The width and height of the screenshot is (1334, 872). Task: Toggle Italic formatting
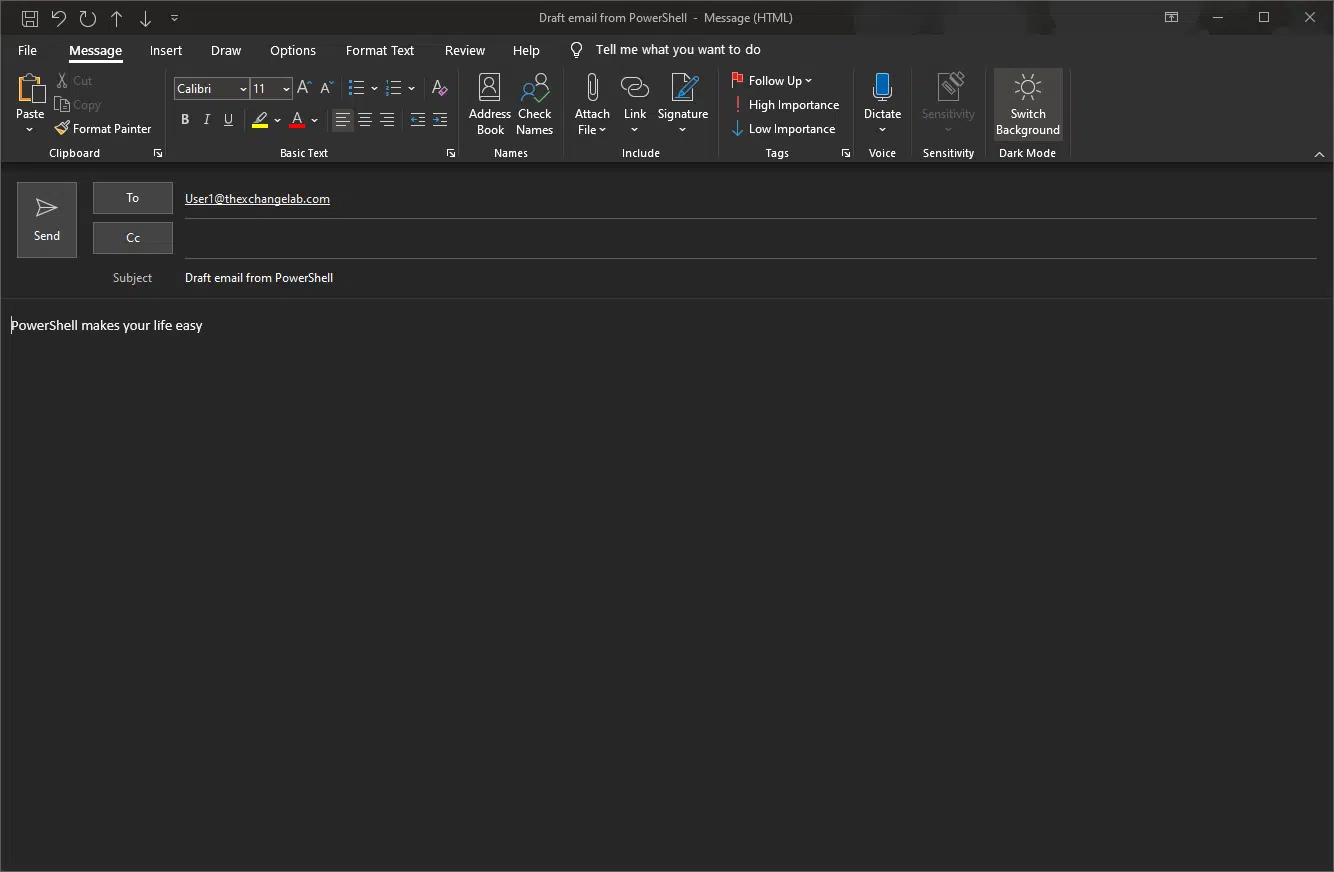pyautogui.click(x=207, y=120)
